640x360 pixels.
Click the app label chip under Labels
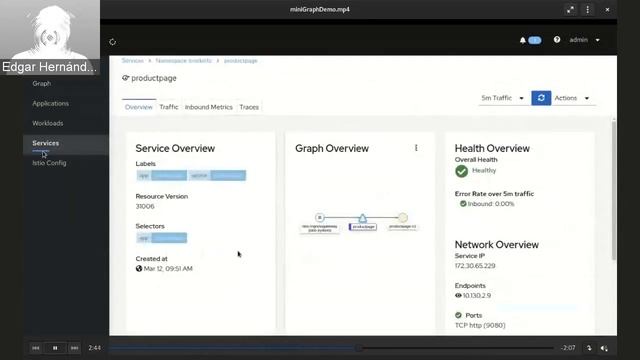point(162,176)
